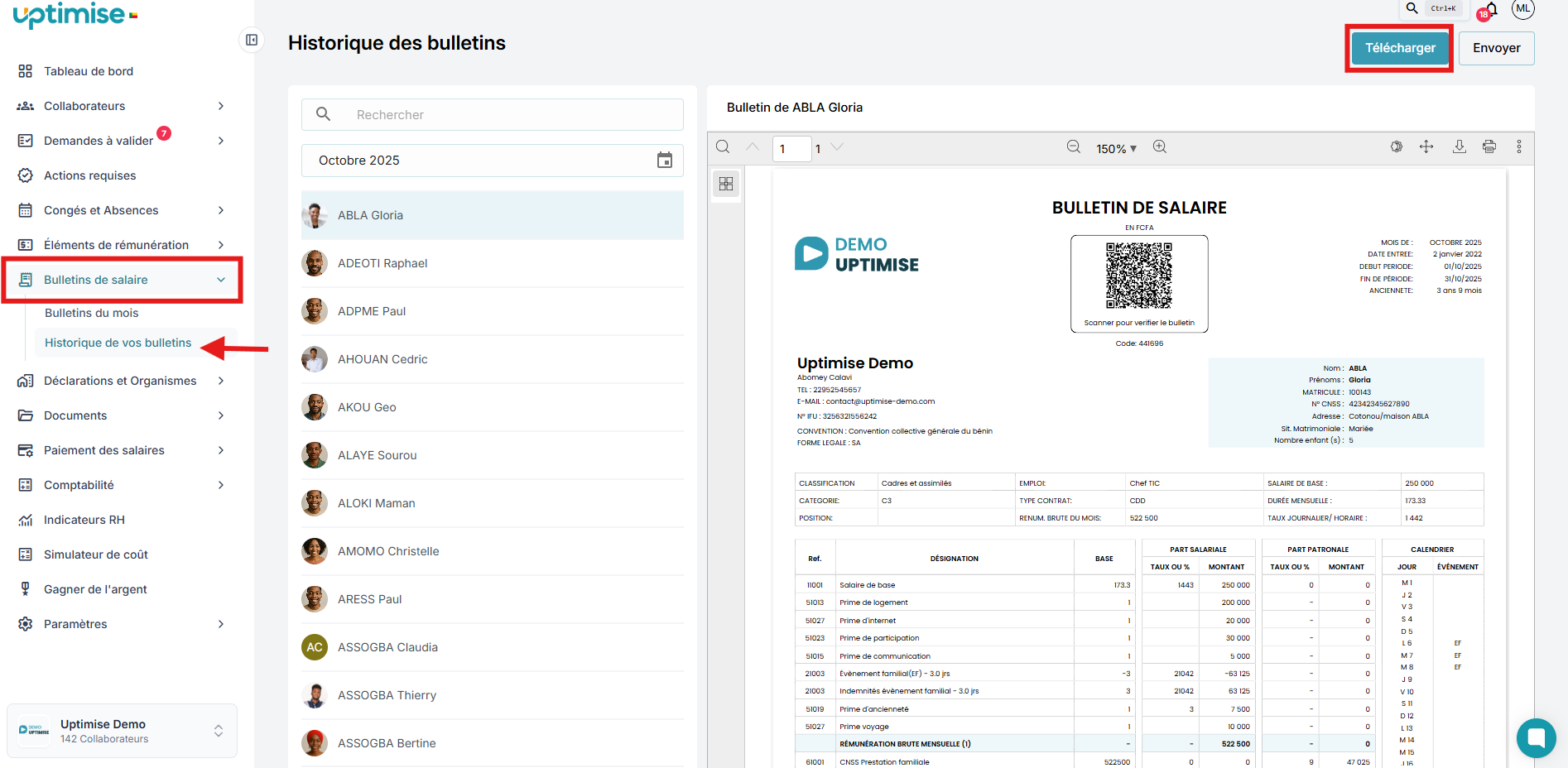The width and height of the screenshot is (1568, 768).
Task: Toggle the PDF theme switch icon
Action: coord(1397,147)
